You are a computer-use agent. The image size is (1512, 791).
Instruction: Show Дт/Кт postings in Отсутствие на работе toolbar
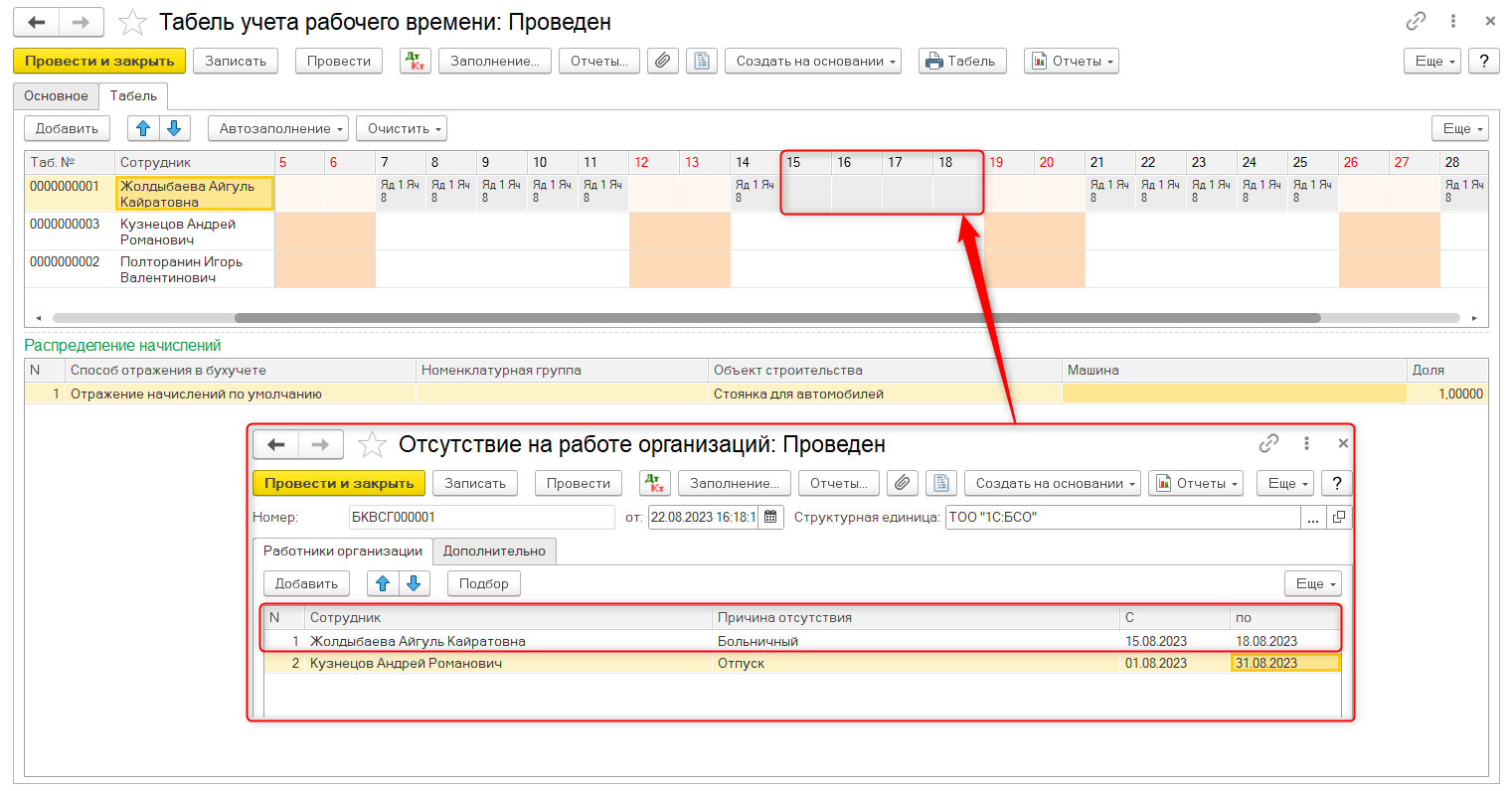pyautogui.click(x=655, y=483)
